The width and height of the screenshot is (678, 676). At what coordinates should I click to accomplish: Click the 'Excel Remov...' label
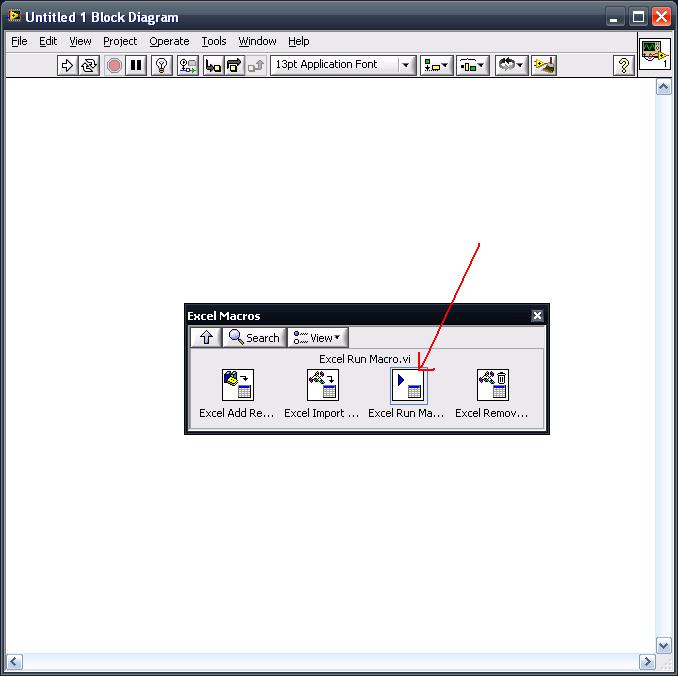pos(492,413)
